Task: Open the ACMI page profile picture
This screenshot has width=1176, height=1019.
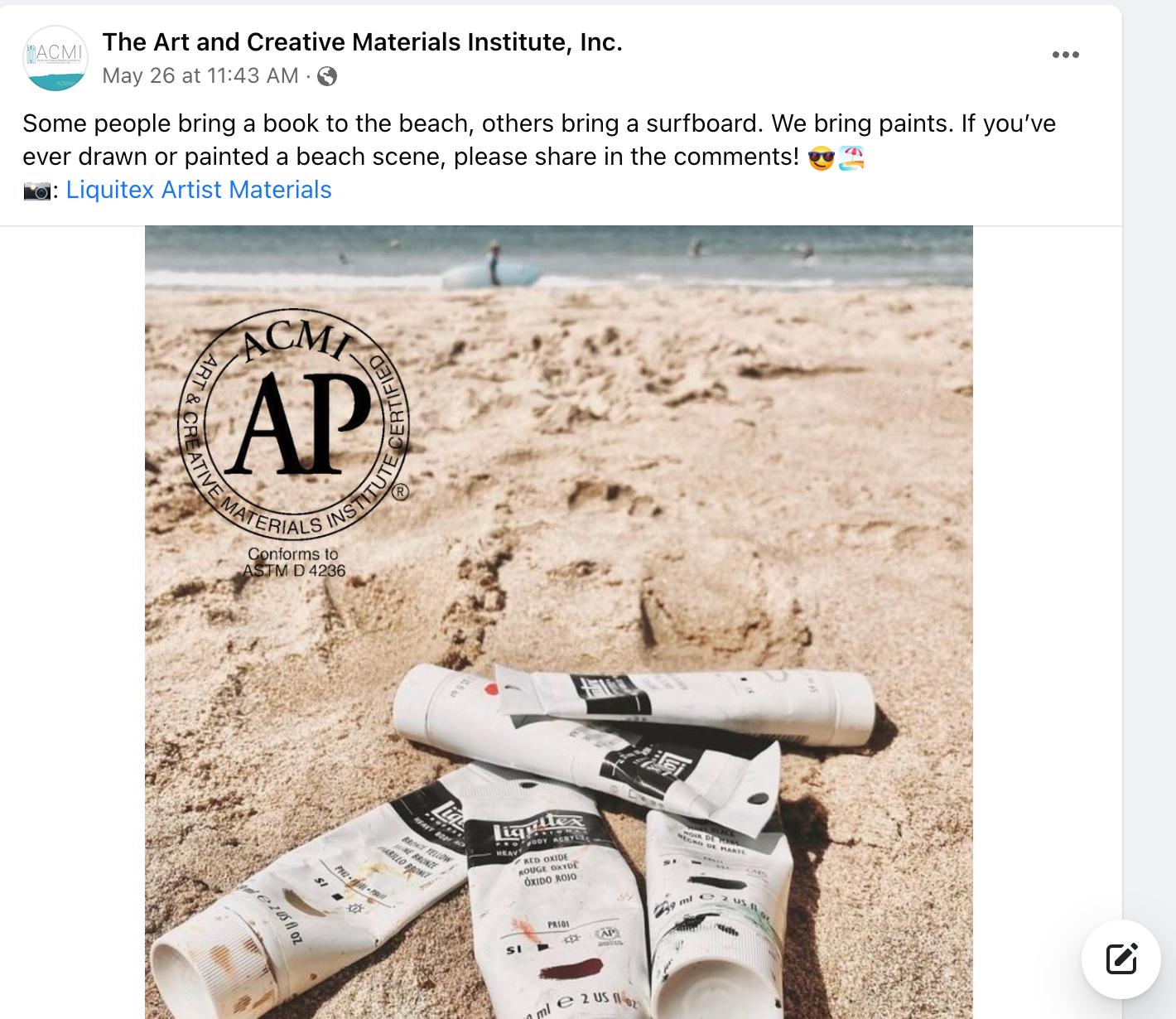Action: (55, 58)
